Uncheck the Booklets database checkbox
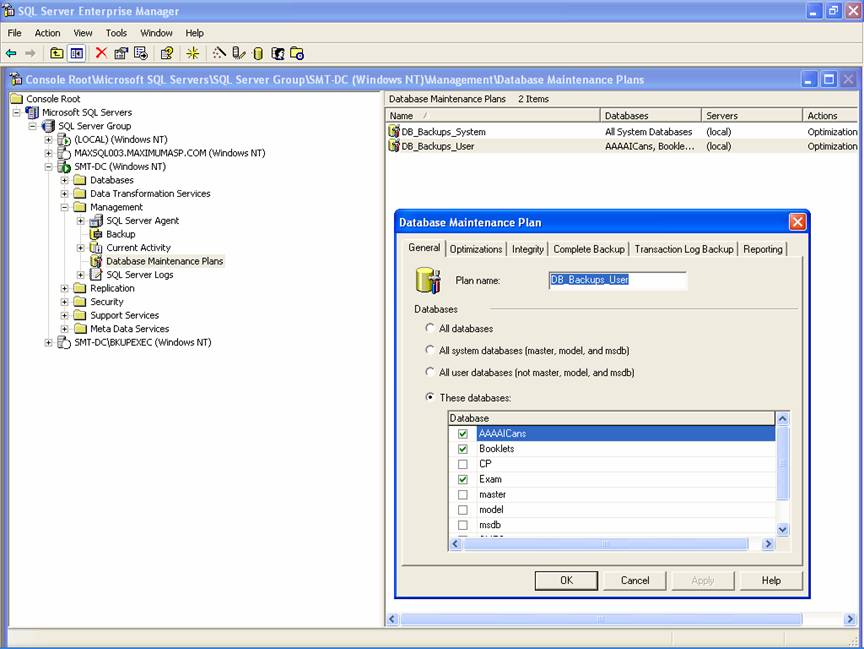The height and width of the screenshot is (649, 864). tap(463, 449)
